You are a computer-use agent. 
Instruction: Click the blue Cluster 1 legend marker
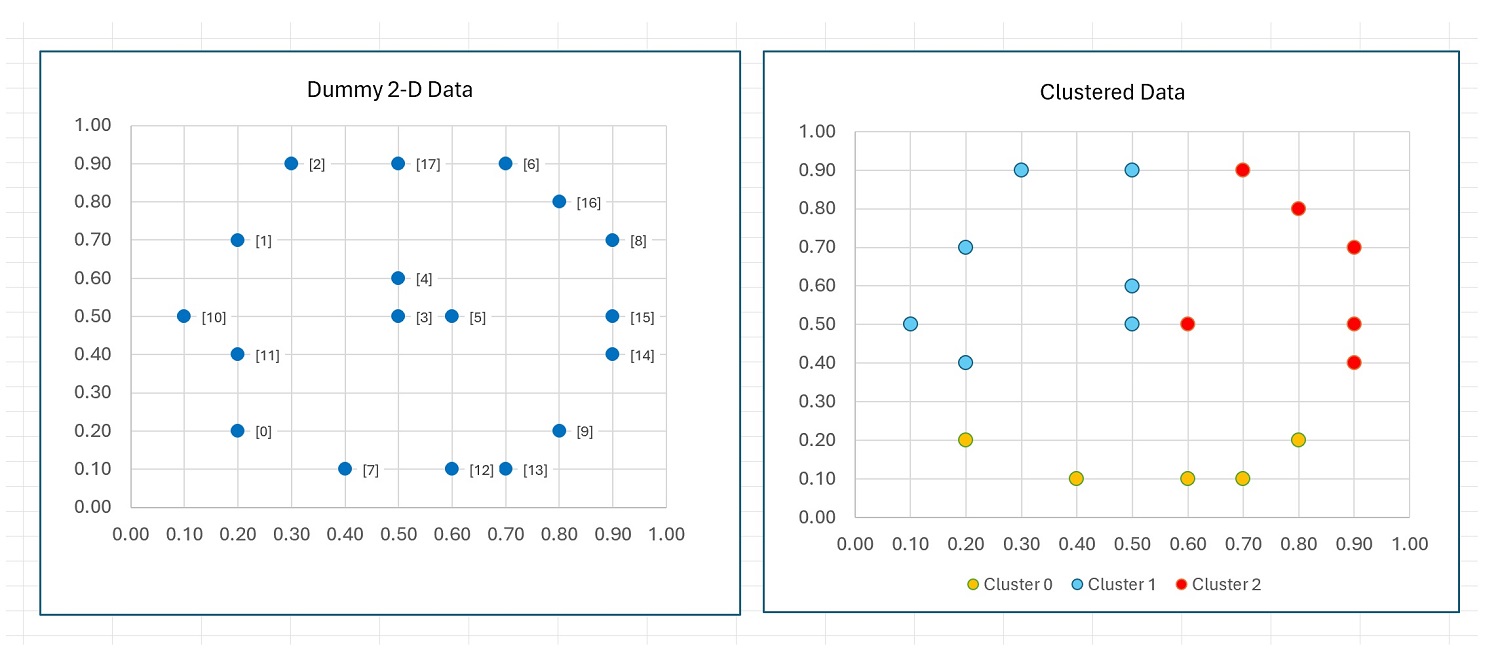coord(1076,584)
